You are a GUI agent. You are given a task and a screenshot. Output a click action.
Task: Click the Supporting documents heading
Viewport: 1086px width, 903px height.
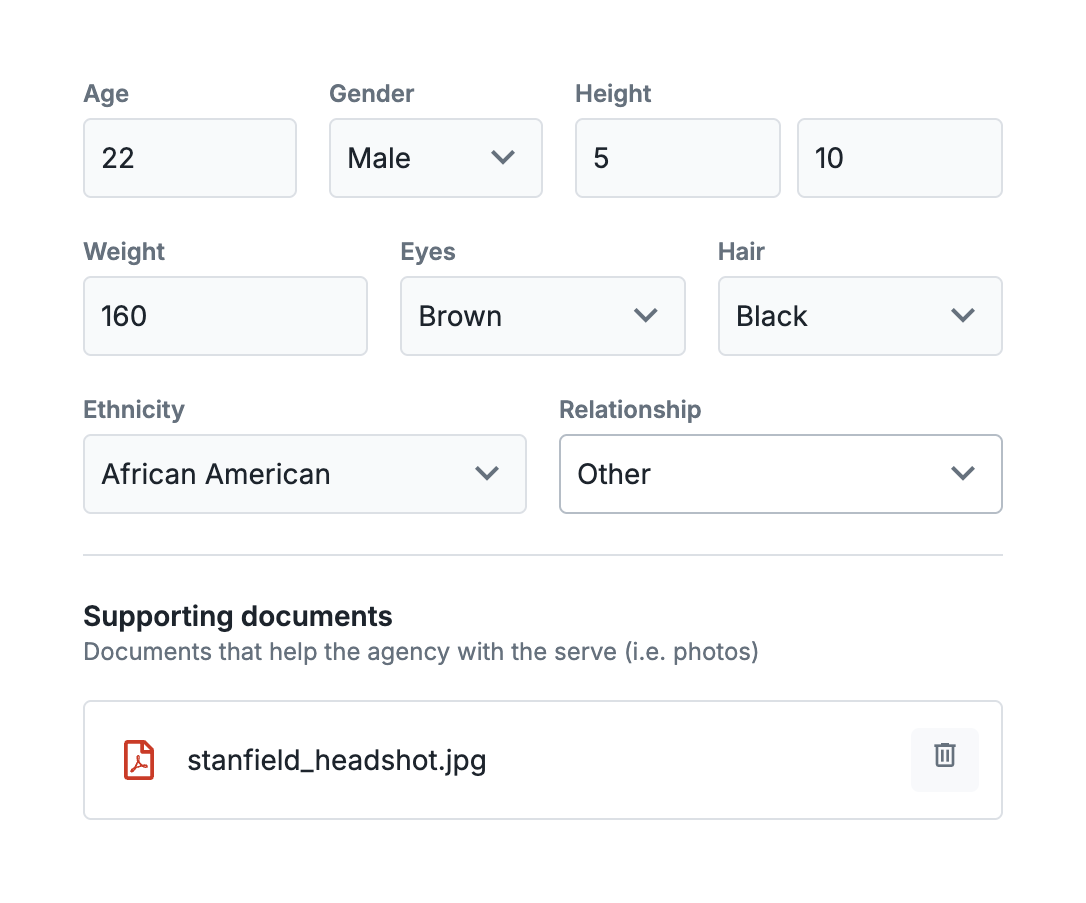(x=238, y=616)
